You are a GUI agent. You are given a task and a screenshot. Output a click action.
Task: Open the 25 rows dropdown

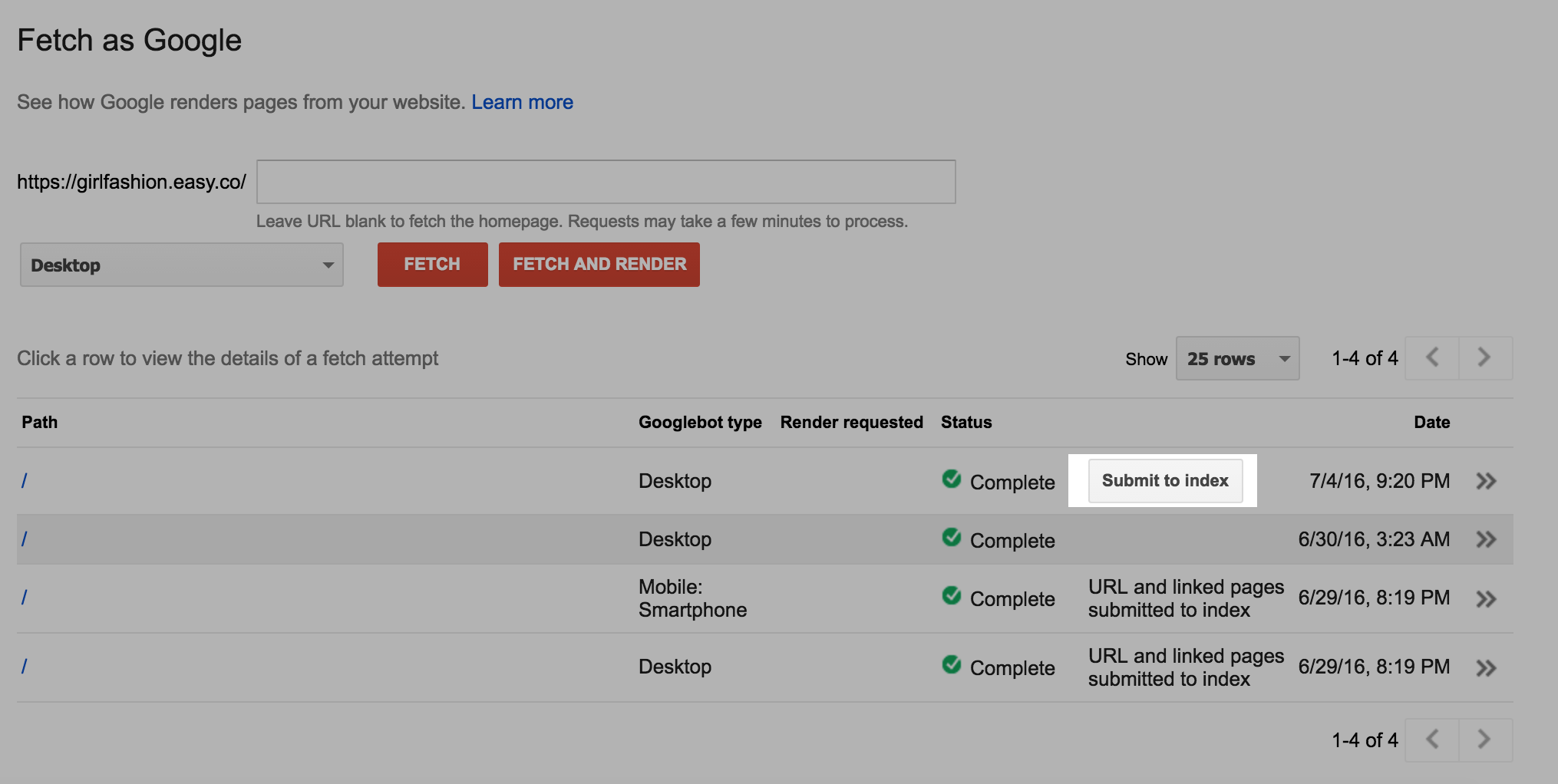[x=1237, y=358]
